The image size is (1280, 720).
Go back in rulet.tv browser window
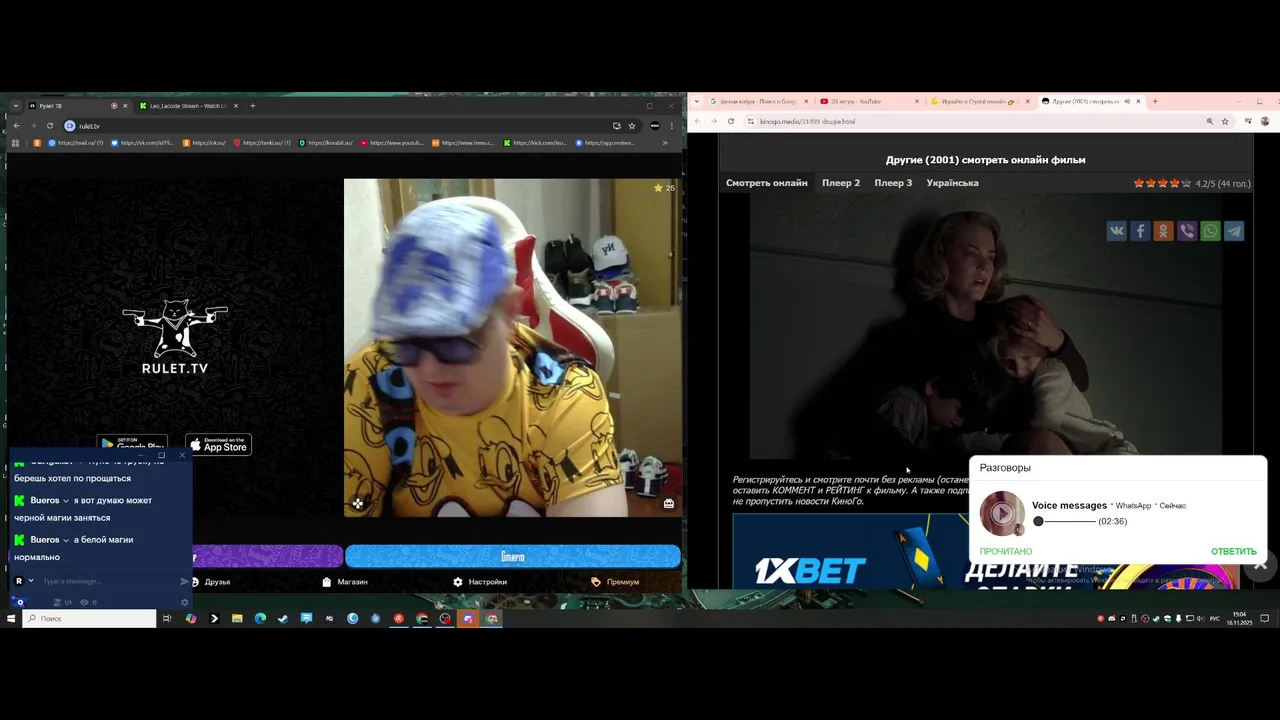coord(17,126)
